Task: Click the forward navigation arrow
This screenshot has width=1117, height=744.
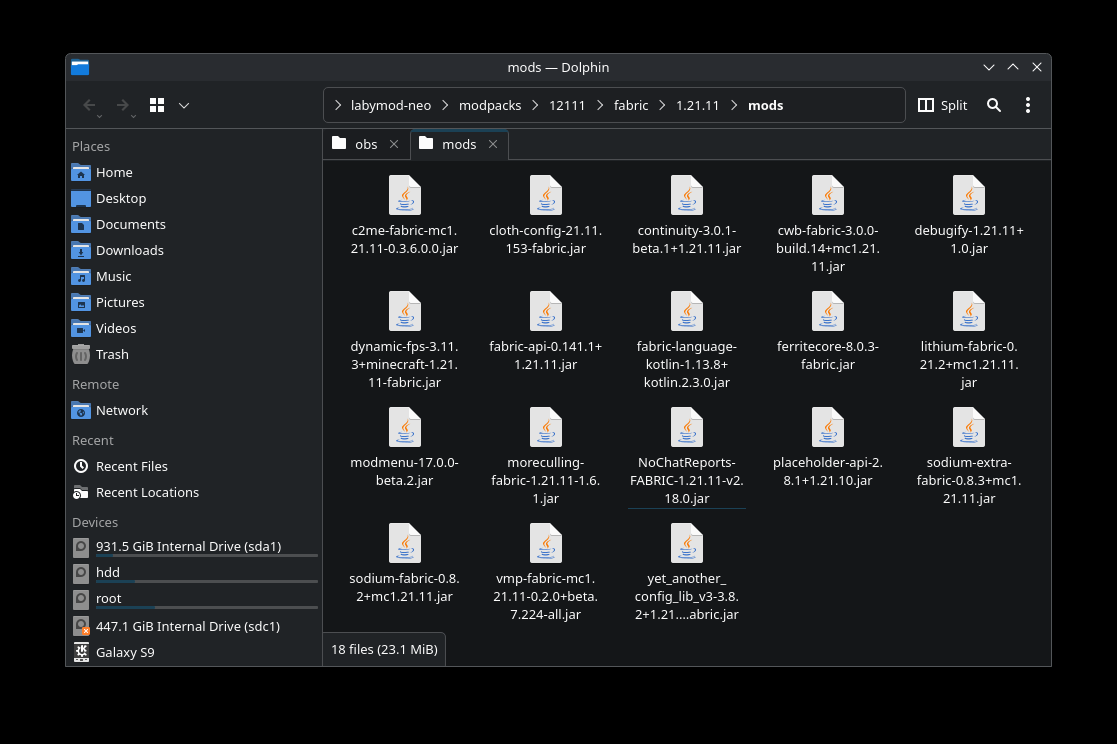Action: [x=122, y=105]
